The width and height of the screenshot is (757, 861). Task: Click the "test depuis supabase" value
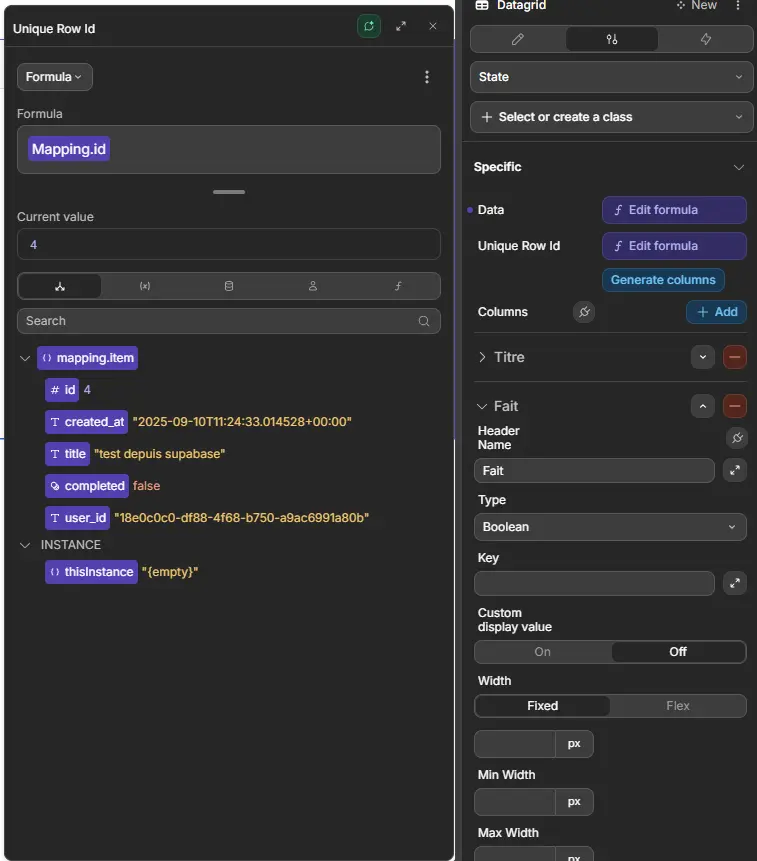coord(160,454)
